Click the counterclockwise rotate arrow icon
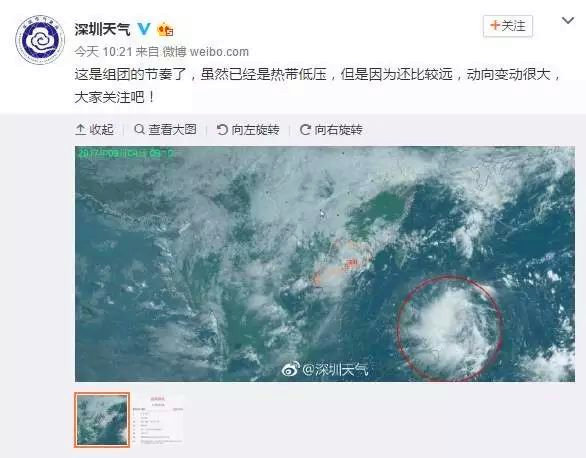 [x=222, y=130]
